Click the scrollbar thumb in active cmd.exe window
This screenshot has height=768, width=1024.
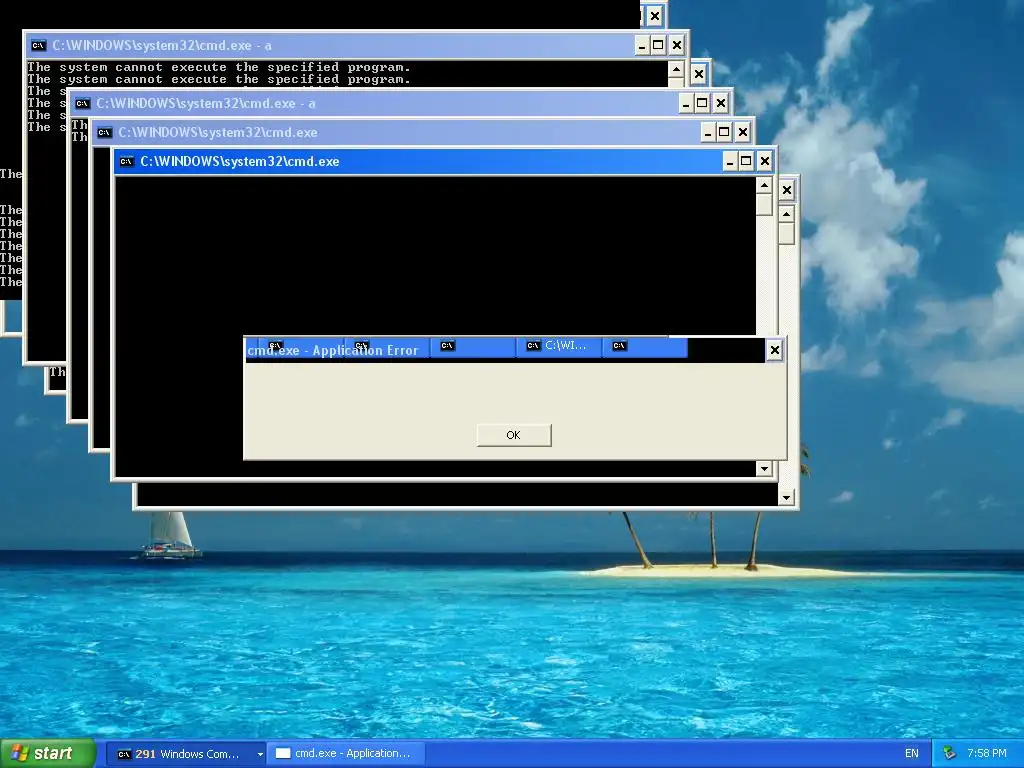pos(764,204)
